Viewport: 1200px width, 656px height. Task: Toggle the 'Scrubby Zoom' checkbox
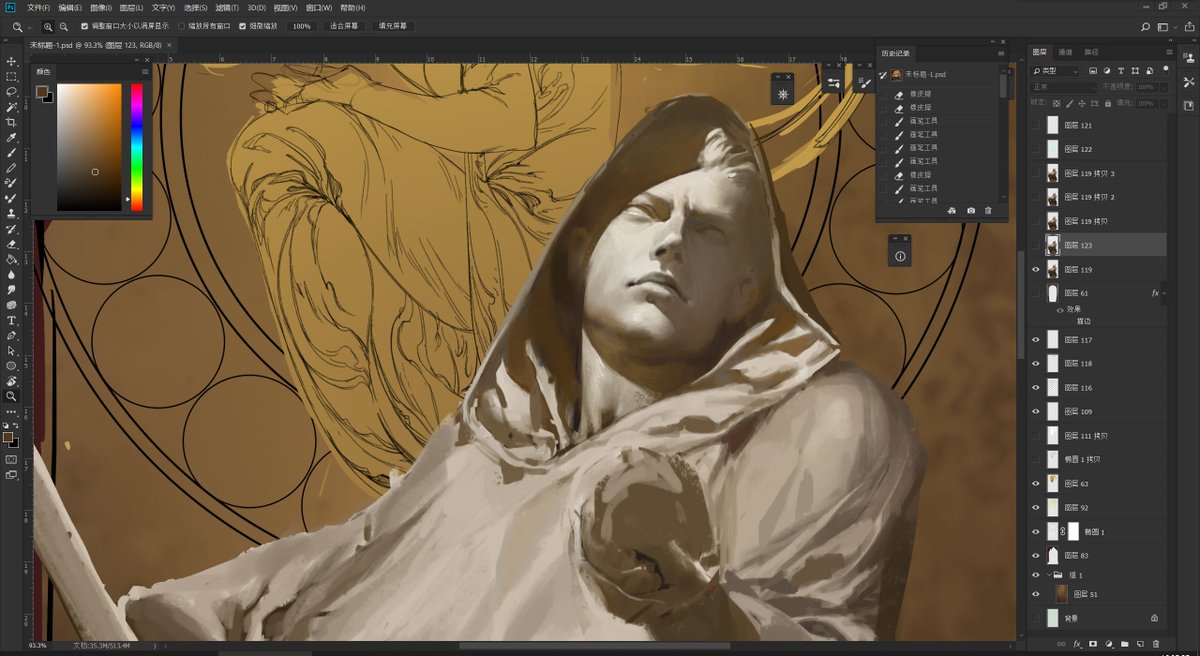[242, 26]
